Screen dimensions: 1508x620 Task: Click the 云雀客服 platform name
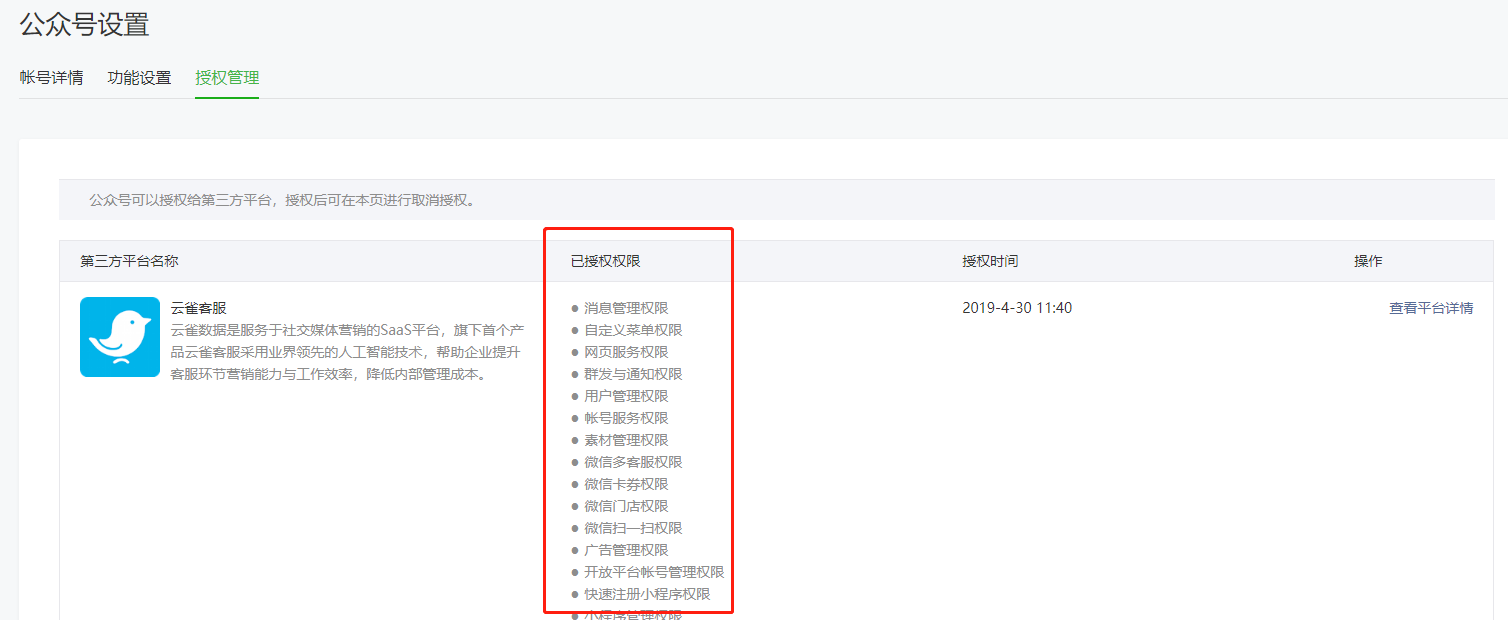coord(199,308)
